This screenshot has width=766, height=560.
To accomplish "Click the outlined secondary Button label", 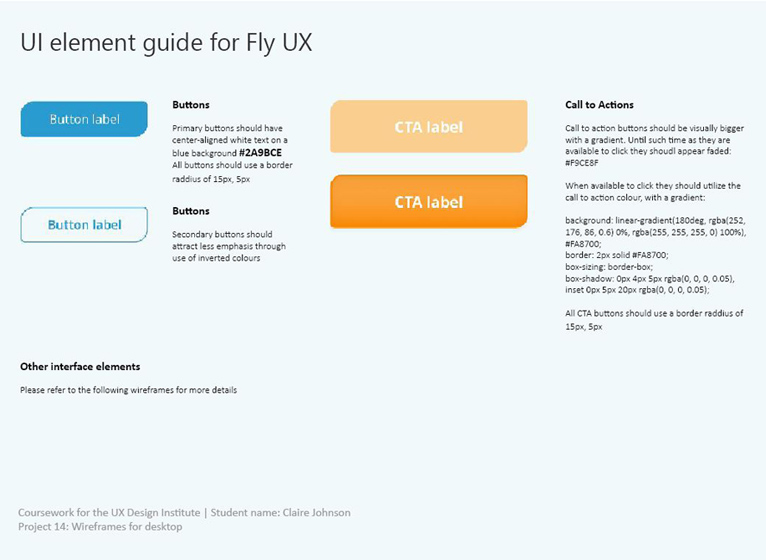I will 84,225.
